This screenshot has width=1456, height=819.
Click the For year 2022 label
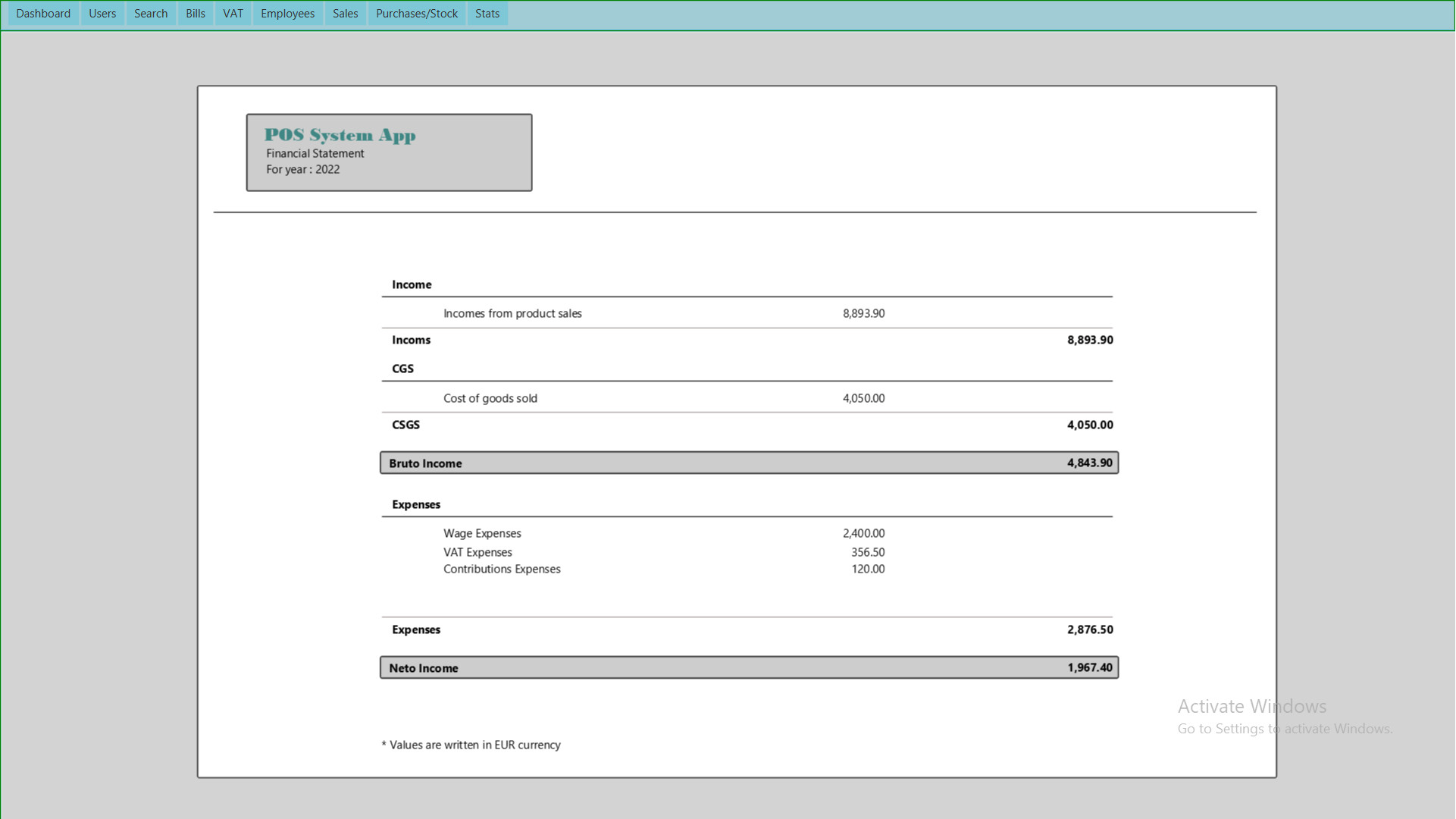pyautogui.click(x=302, y=170)
